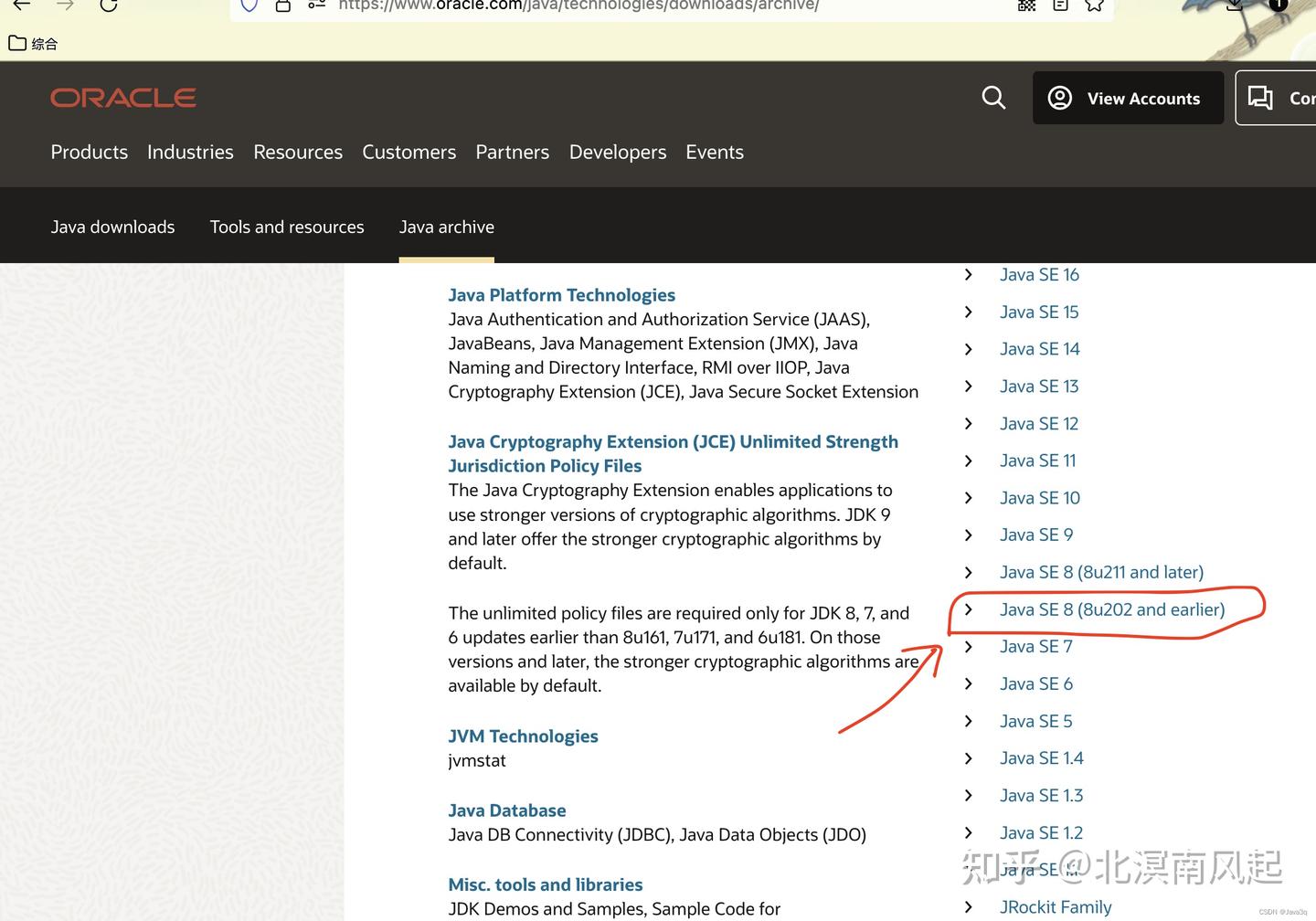Click the browser back arrow
The height and width of the screenshot is (921, 1316).
(22, 5)
